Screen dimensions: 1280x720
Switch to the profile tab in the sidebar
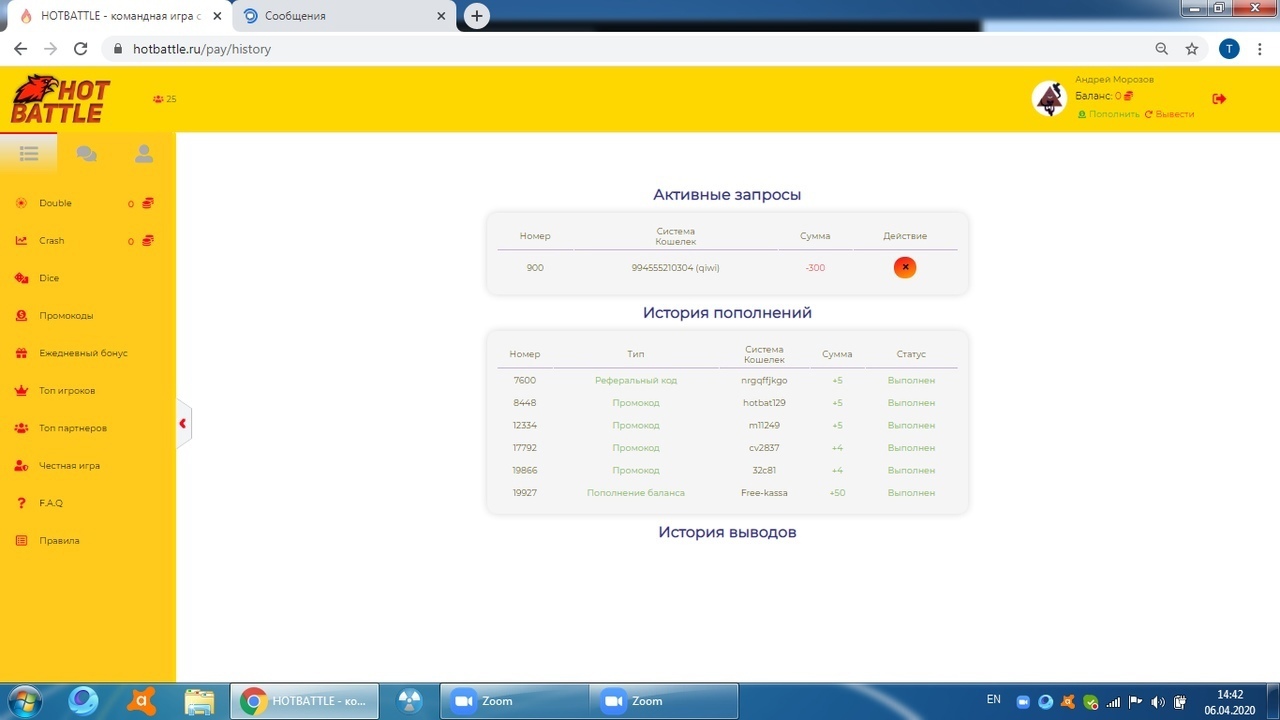144,154
